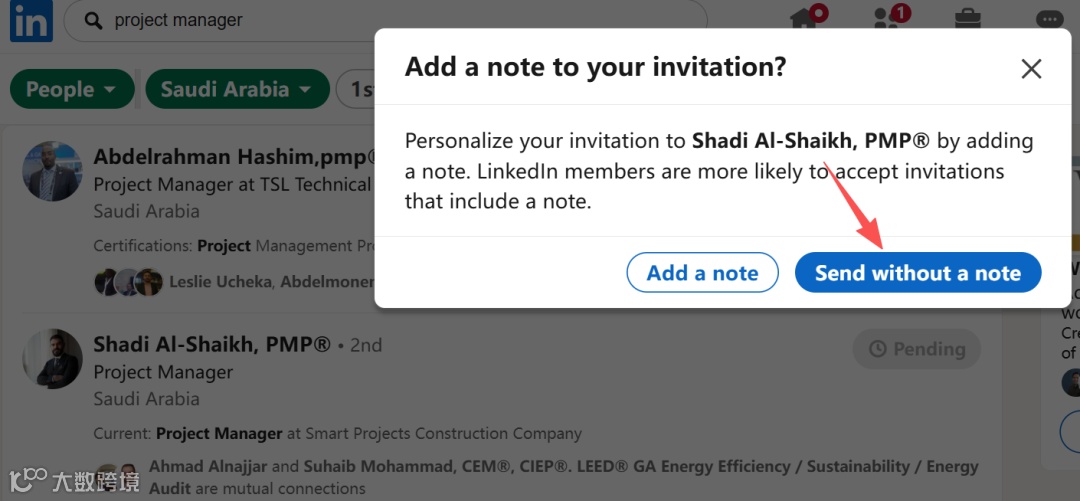
Task: Click the search magnifier icon
Action: (x=93, y=21)
